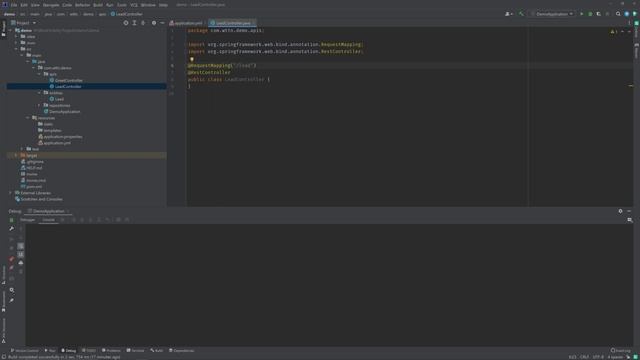Toggle the Project stripe button on the left edge
Image resolution: width=640 pixels, height=360 pixels.
point(4,29)
